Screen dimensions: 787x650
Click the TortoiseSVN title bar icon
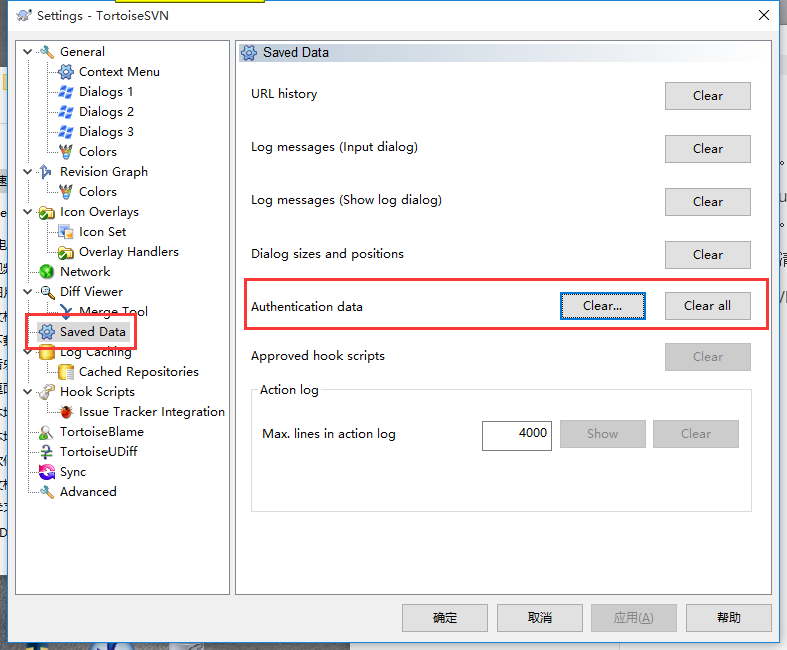coord(24,16)
